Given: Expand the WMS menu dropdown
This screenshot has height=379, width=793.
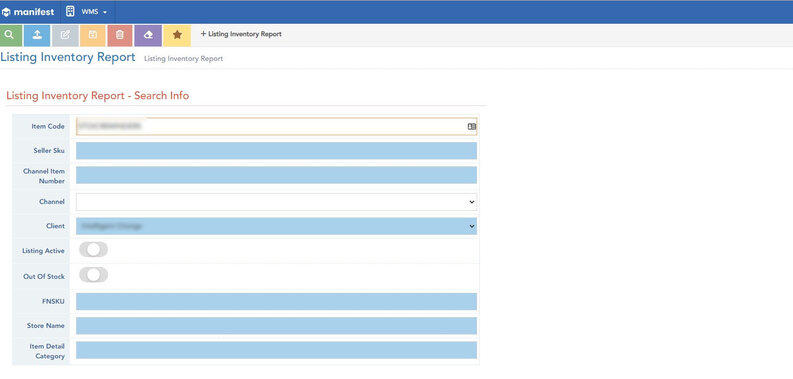Looking at the screenshot, I should tap(94, 12).
